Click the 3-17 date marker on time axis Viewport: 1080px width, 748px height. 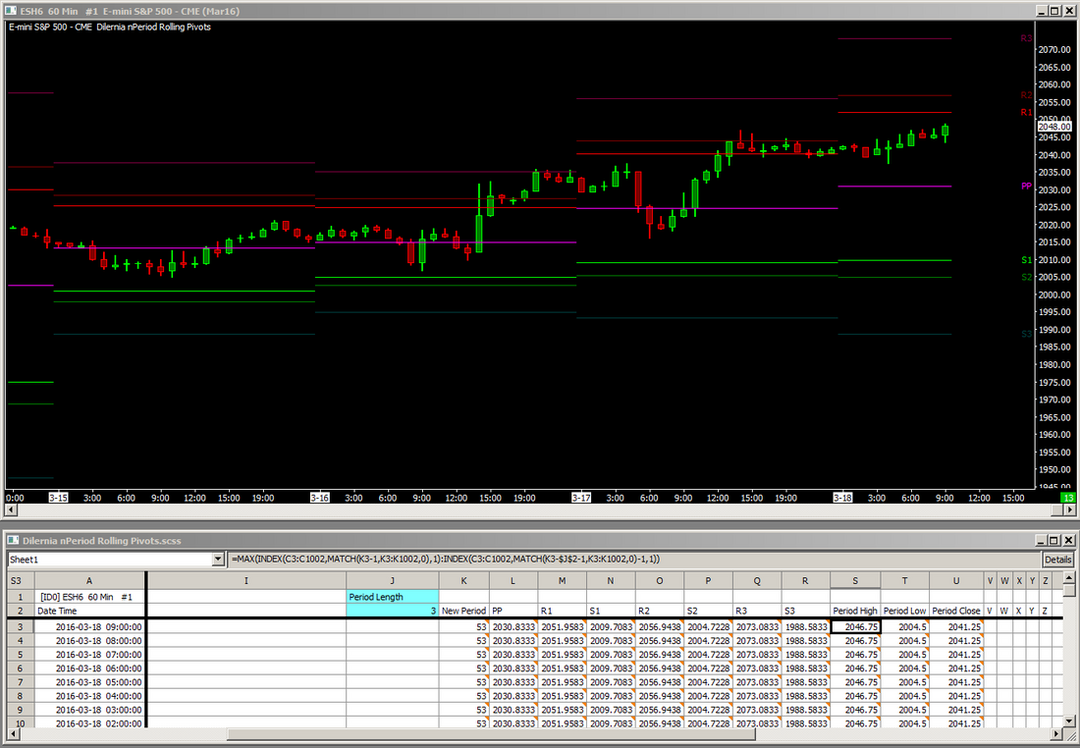581,497
